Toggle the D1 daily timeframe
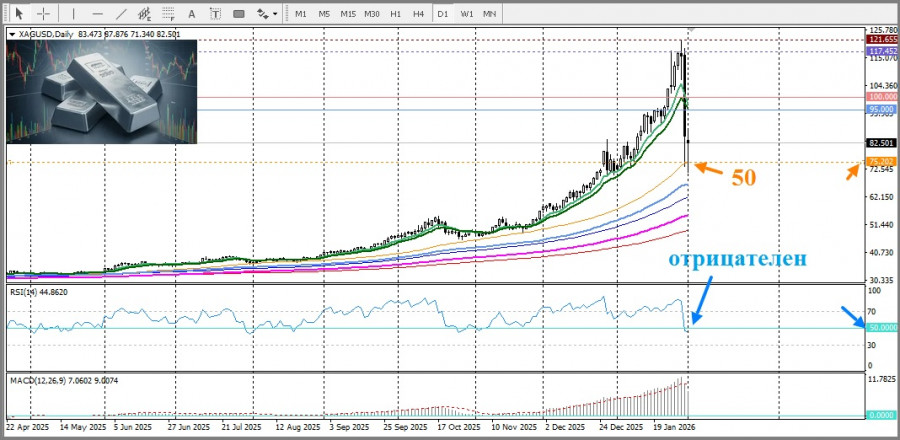 click(442, 14)
